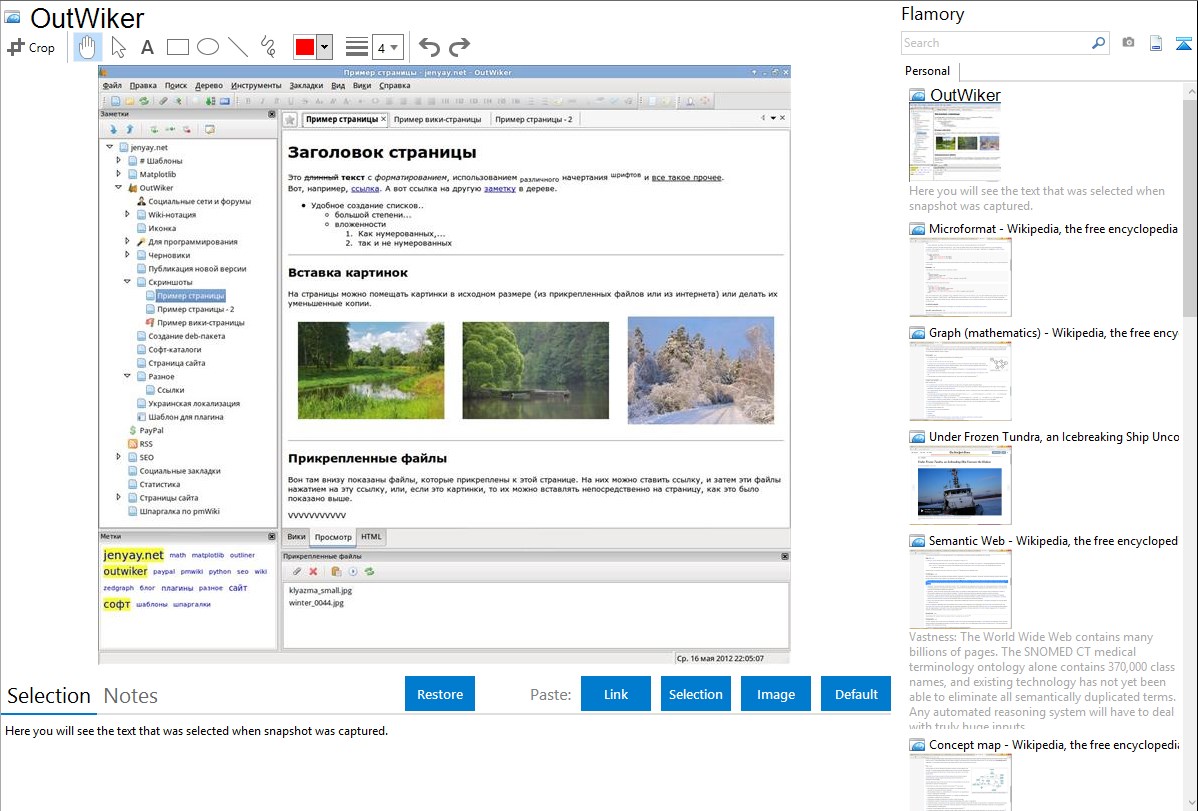
Task: Pick the rectangle shape tool
Action: tap(178, 47)
